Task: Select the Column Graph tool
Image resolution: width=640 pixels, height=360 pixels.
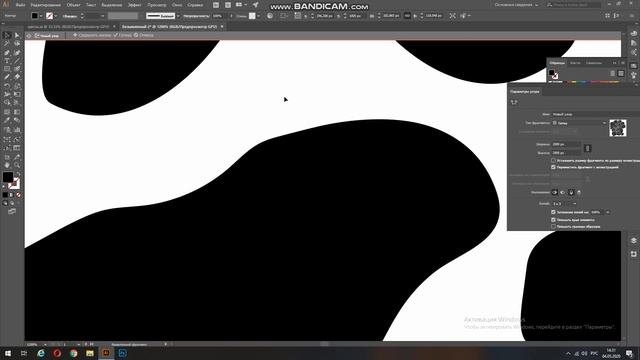Action: click(x=17, y=130)
